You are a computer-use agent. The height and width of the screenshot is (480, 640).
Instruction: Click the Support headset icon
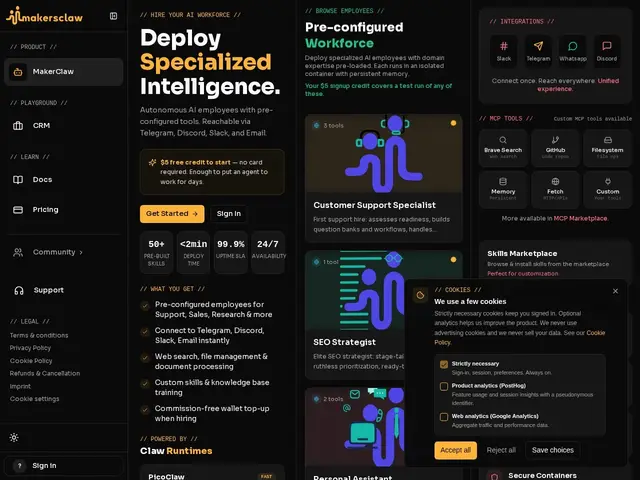pyautogui.click(x=19, y=291)
